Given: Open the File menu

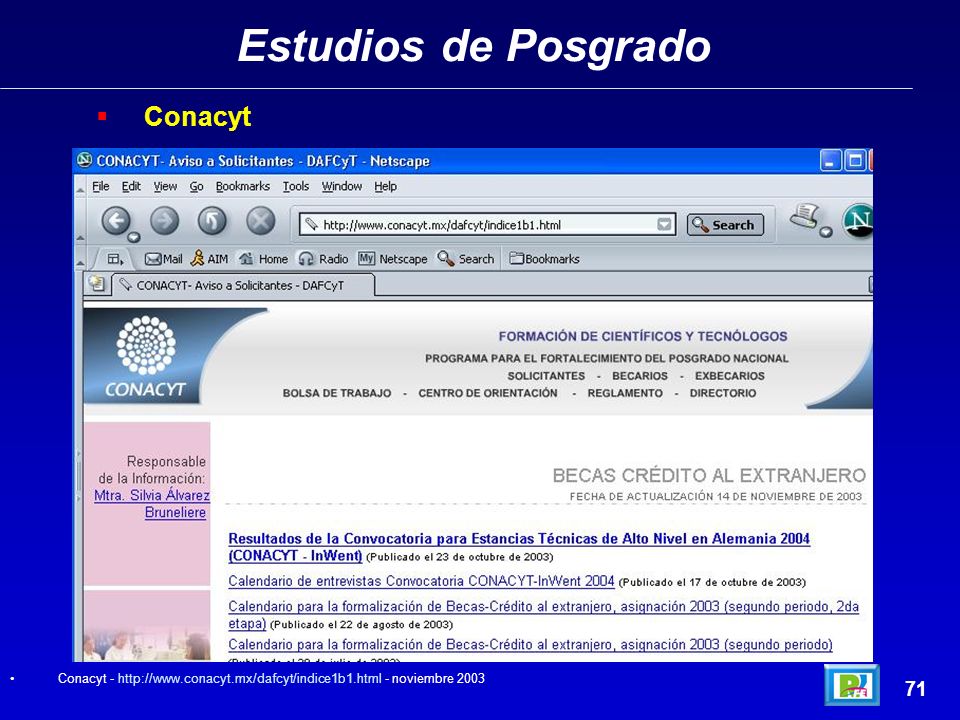Looking at the screenshot, I should click(100, 186).
